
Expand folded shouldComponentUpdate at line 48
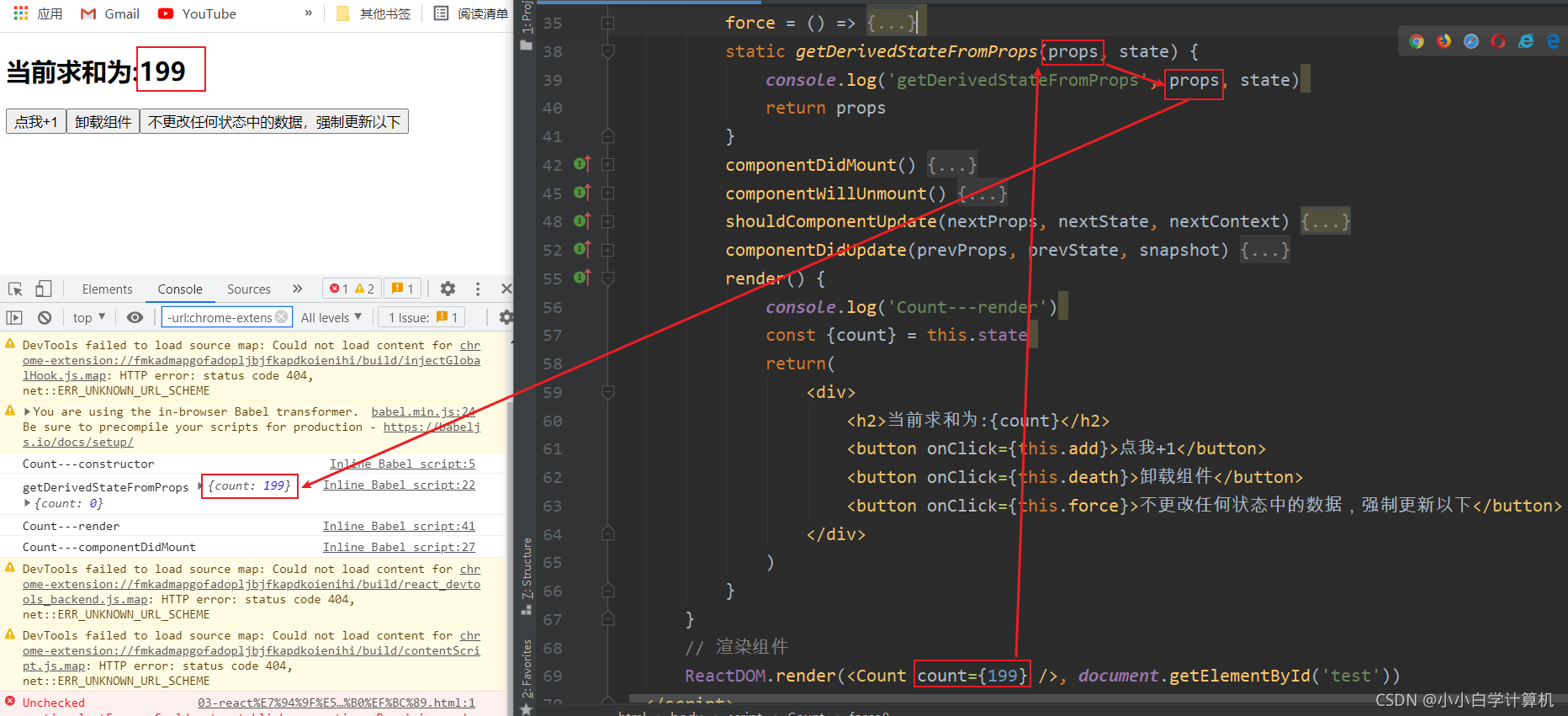point(607,221)
